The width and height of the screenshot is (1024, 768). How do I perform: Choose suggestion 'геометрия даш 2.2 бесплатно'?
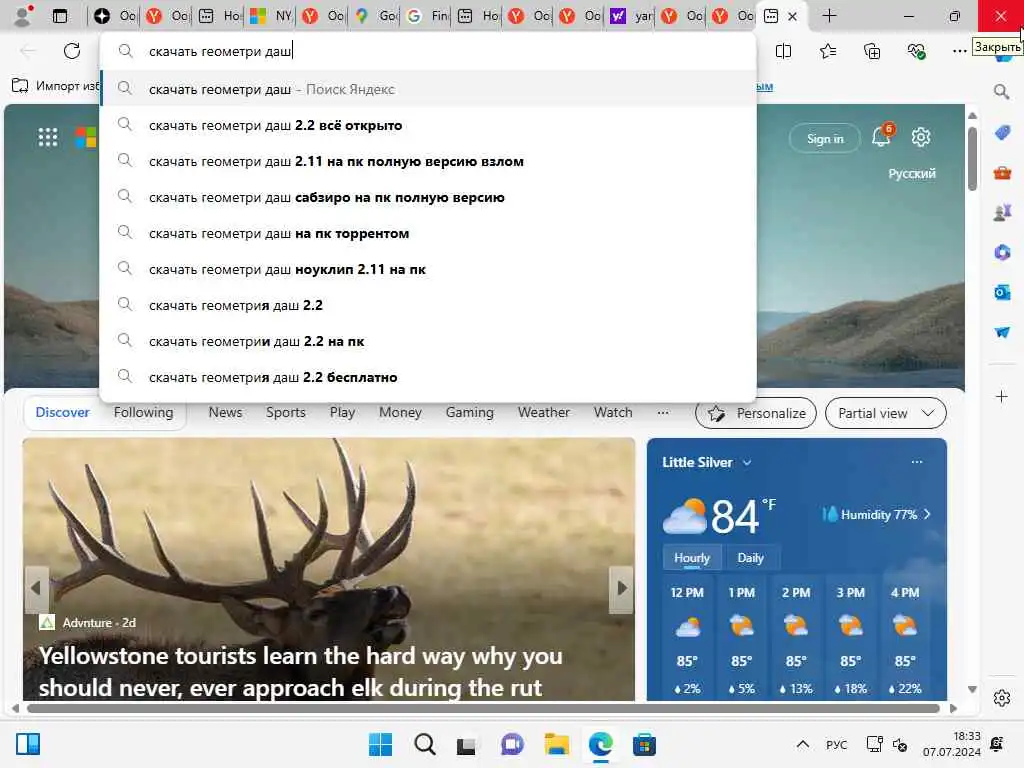tap(428, 377)
